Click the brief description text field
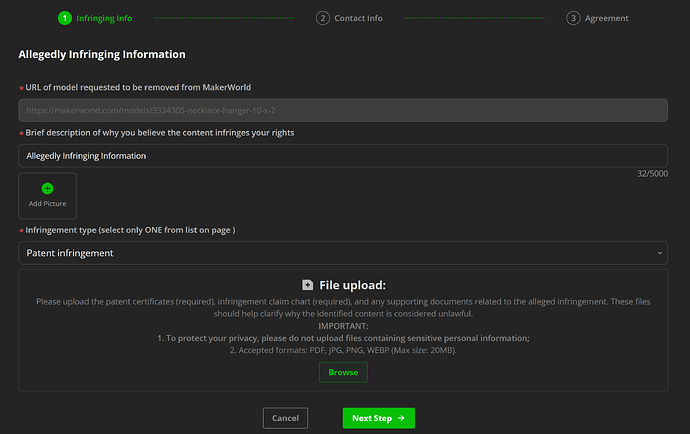Image resolution: width=690 pixels, height=434 pixels. click(x=343, y=156)
